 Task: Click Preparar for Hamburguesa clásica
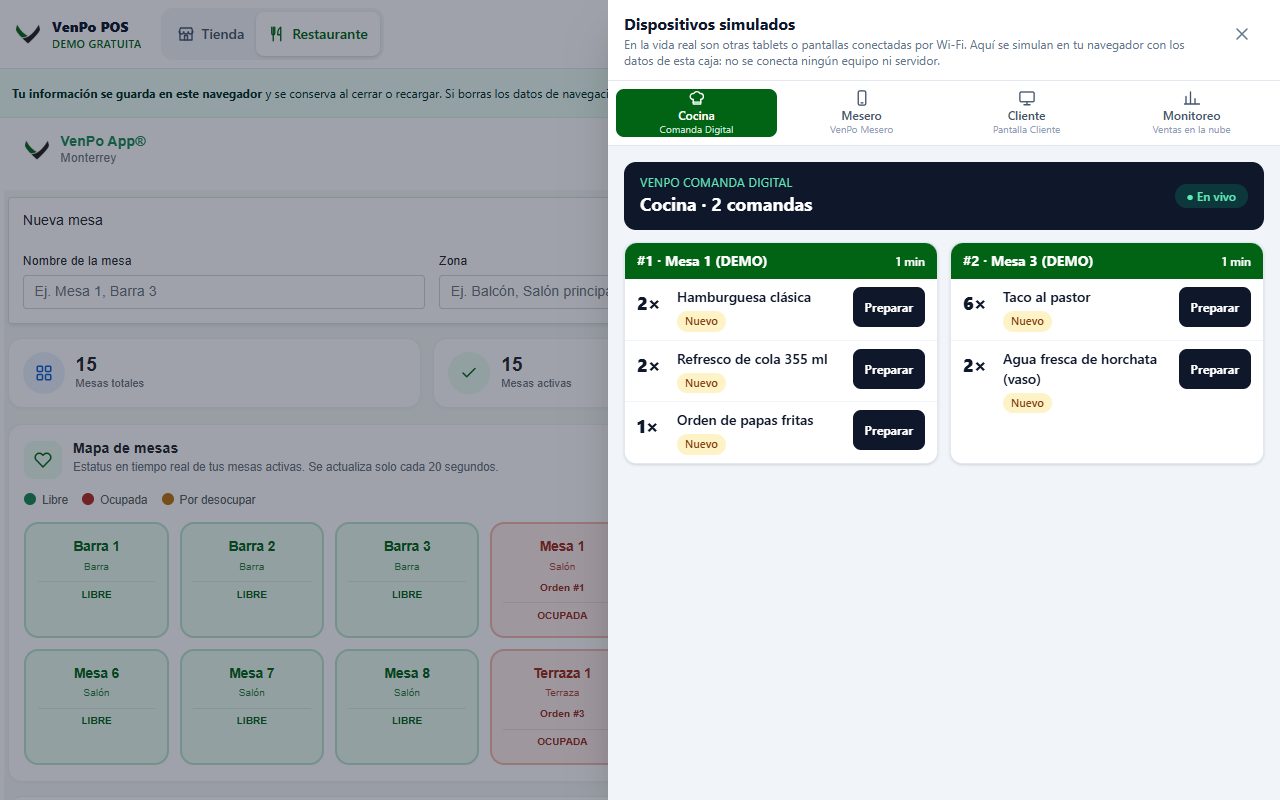tap(889, 308)
